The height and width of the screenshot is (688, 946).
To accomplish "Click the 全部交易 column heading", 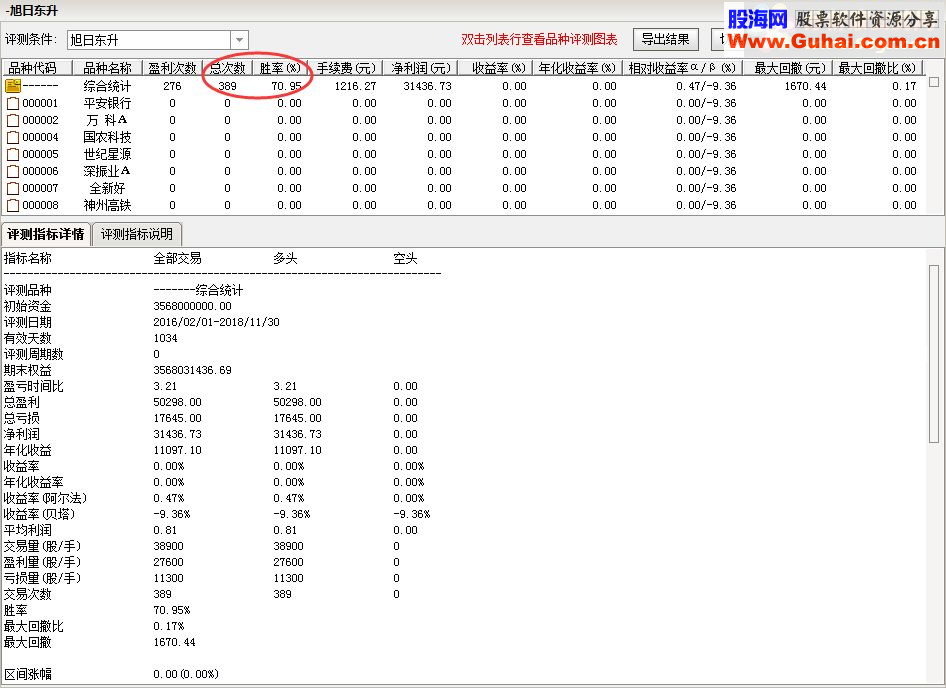I will 177,258.
